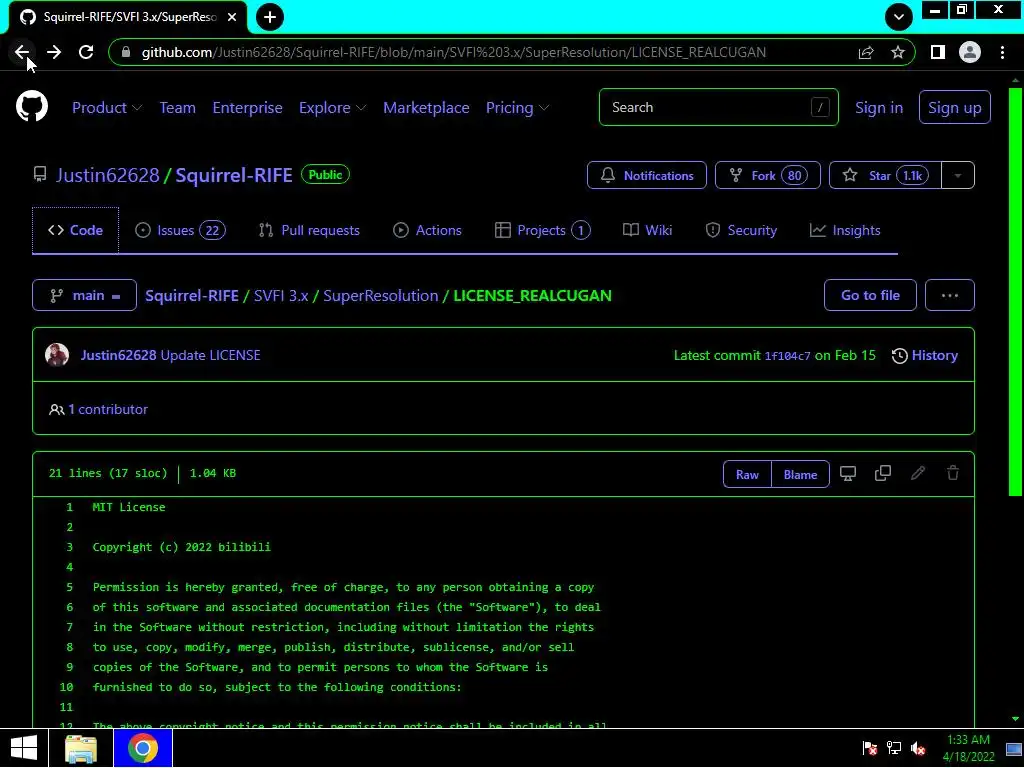Click the GitHub Octocat logo
This screenshot has width=1024, height=768.
pyautogui.click(x=32, y=106)
